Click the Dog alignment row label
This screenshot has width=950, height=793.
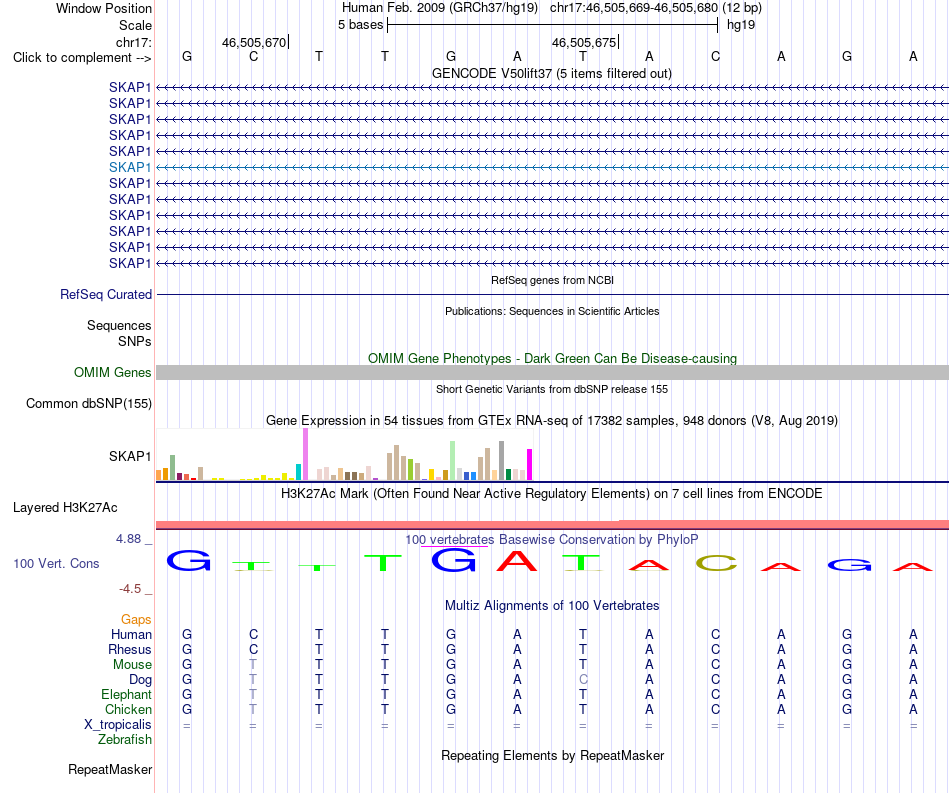coord(140,680)
